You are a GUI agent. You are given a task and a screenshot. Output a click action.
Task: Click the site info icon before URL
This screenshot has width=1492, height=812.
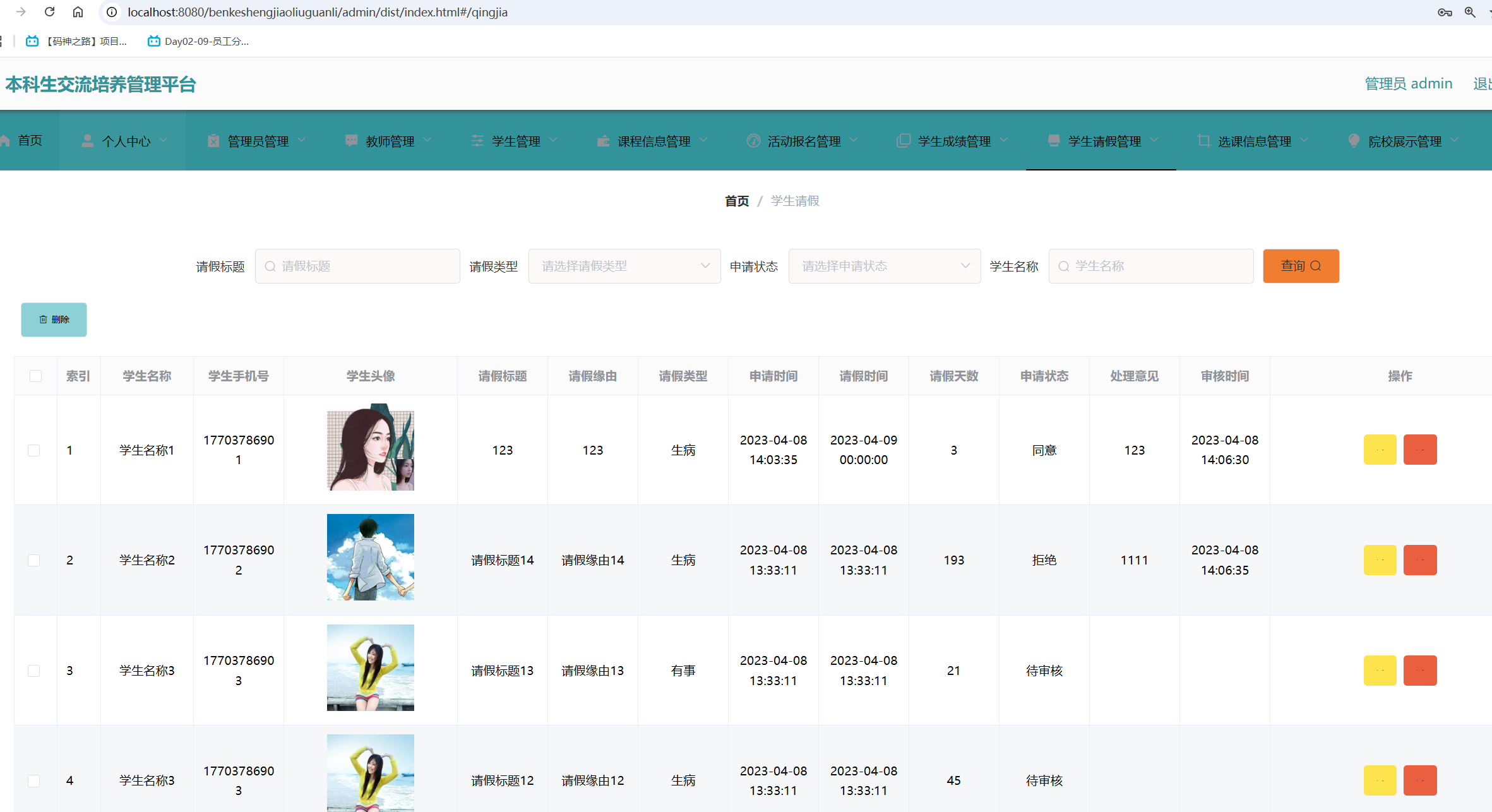tap(112, 12)
